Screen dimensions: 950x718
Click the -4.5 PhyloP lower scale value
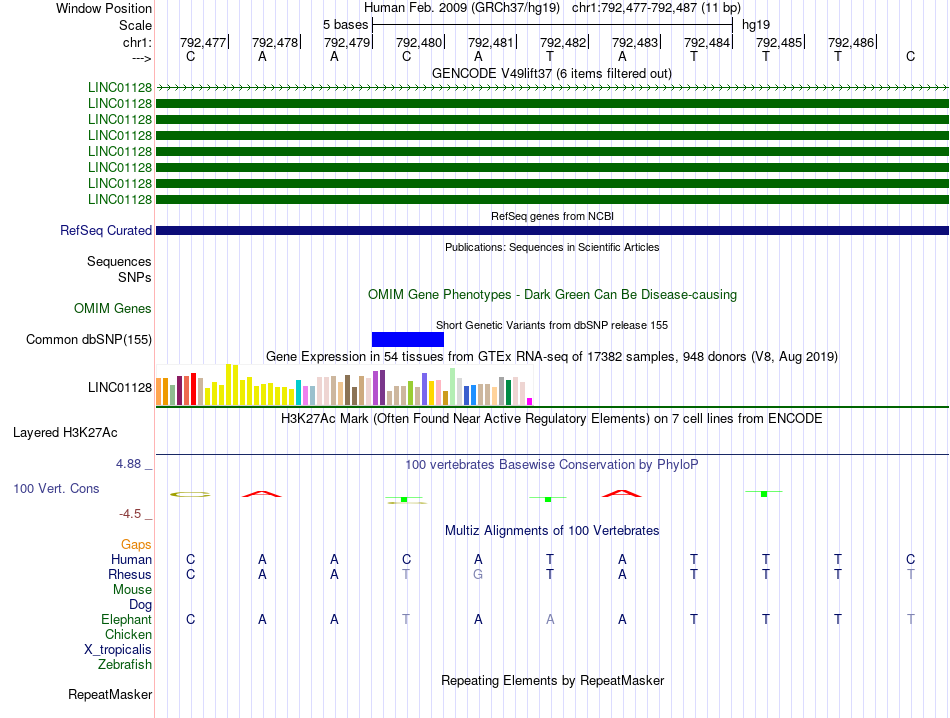coord(130,514)
